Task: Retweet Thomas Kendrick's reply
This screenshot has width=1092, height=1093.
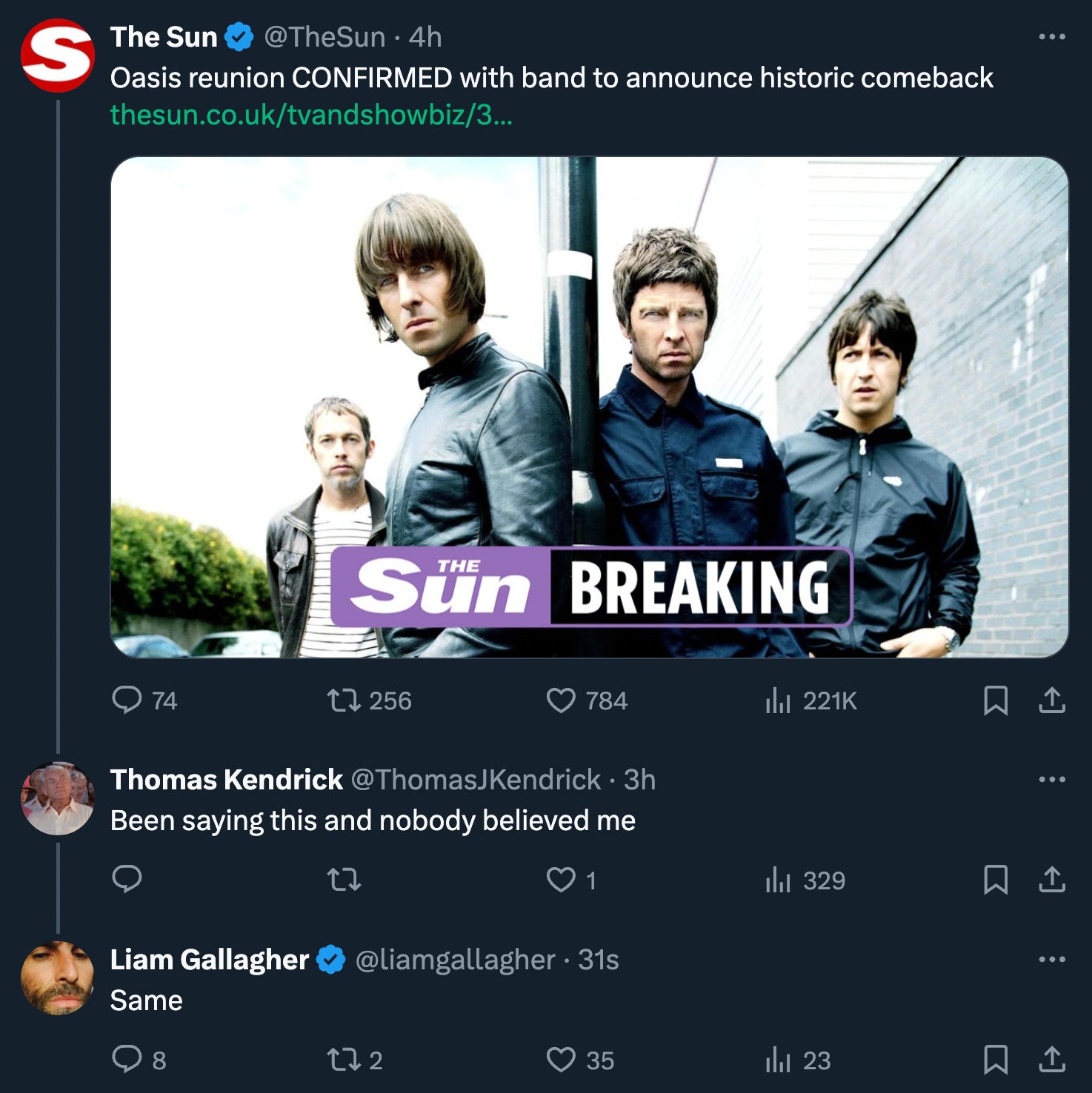Action: [344, 880]
